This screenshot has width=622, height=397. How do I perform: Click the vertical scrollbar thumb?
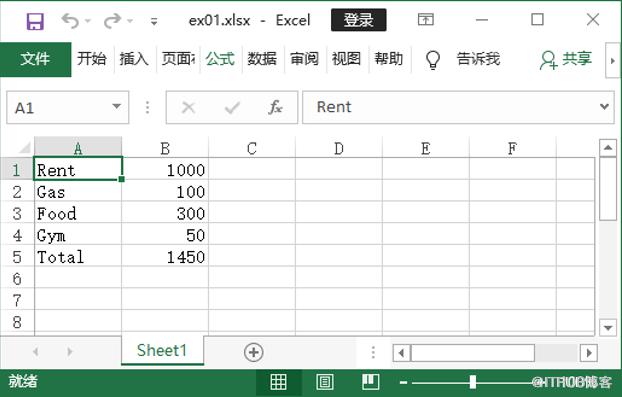[x=608, y=188]
